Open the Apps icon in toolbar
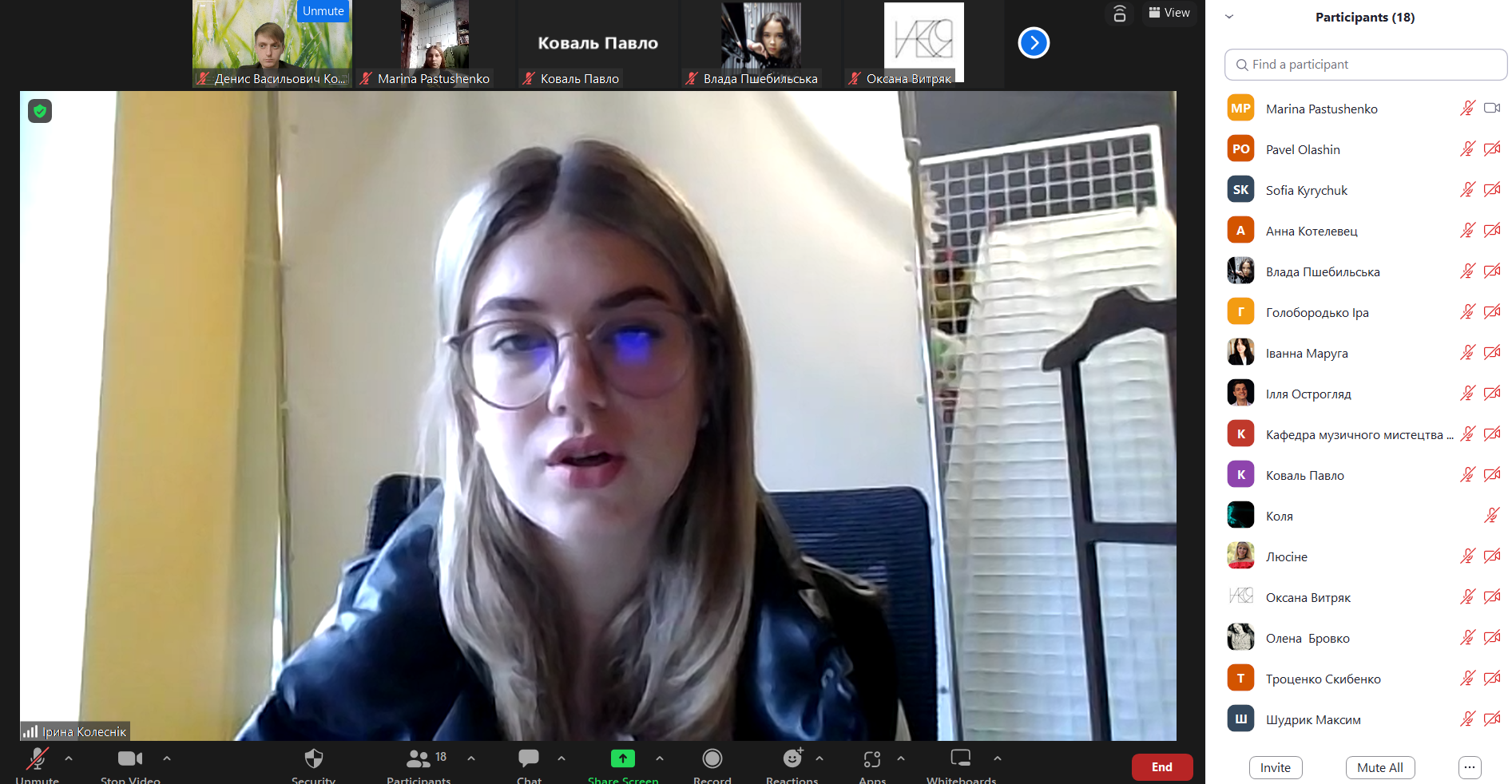The width and height of the screenshot is (1512, 784). click(x=872, y=758)
